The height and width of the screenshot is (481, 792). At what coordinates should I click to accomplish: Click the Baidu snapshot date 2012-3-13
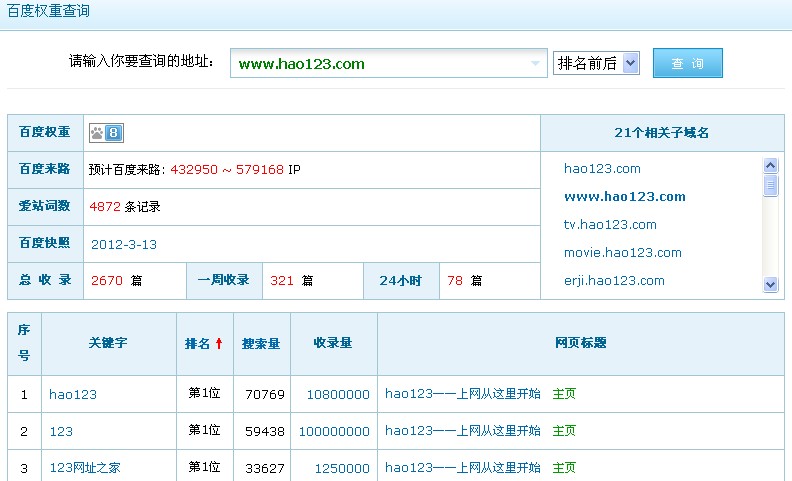124,245
